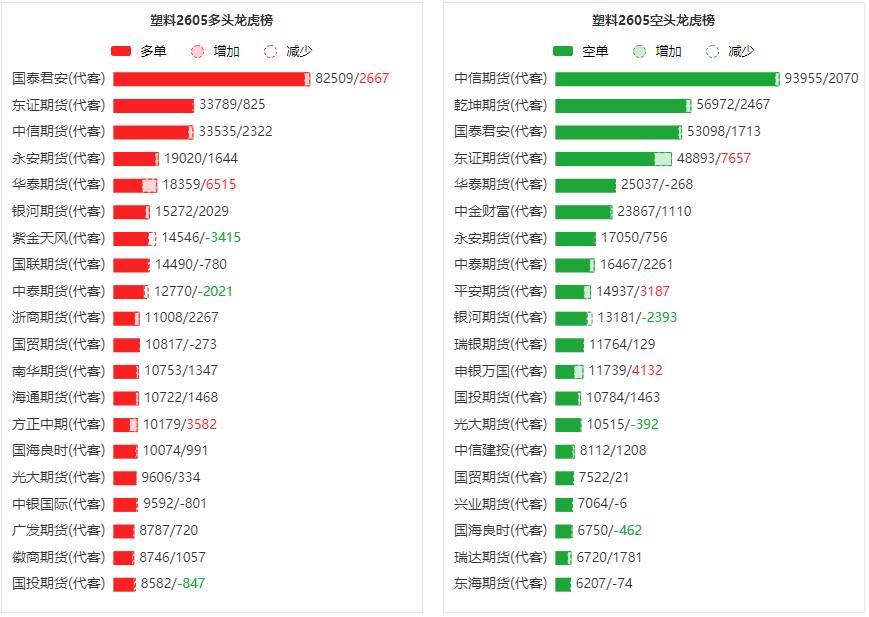Click the 塑料2605空头龙虎榜 chart title
This screenshot has height=617, width=869.
tap(653, 20)
